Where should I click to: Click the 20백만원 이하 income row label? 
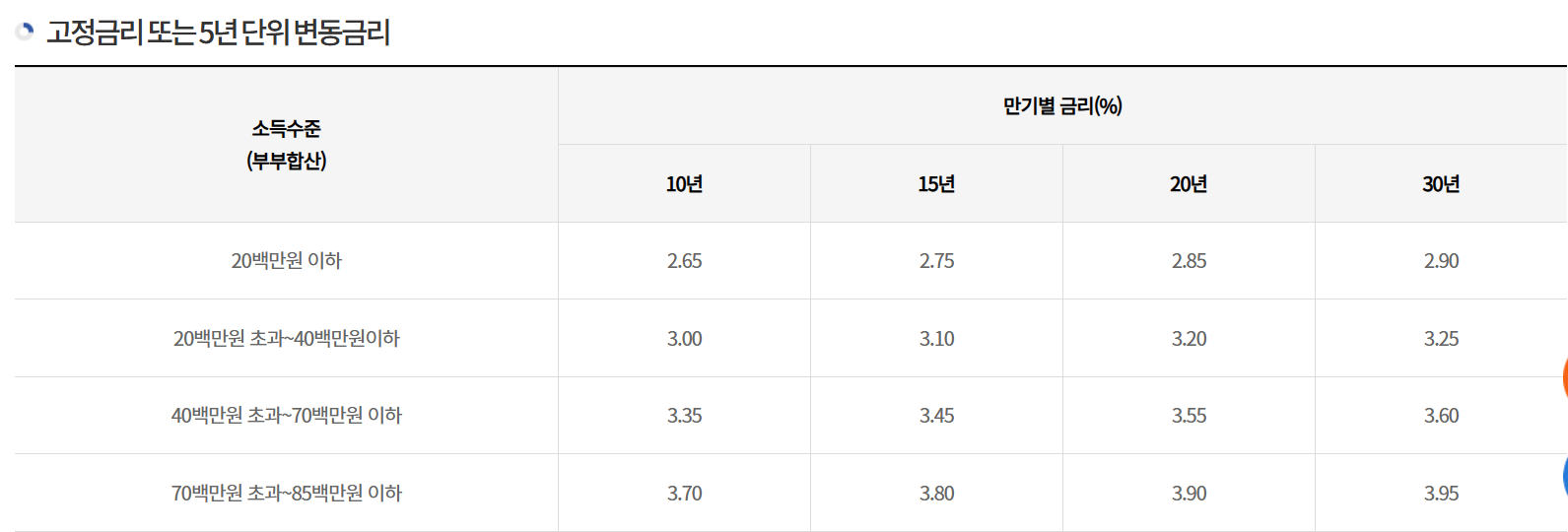tap(287, 261)
